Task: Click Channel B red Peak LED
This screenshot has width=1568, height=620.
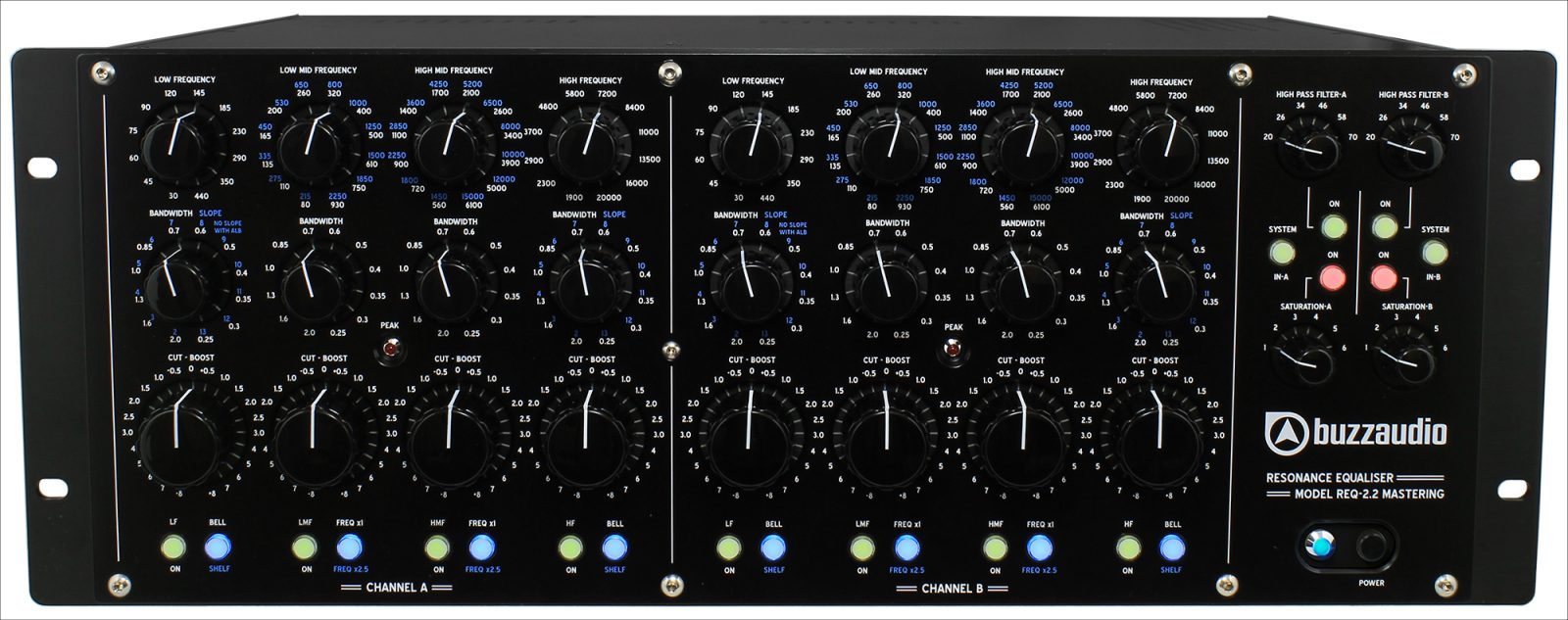Action: tap(951, 348)
